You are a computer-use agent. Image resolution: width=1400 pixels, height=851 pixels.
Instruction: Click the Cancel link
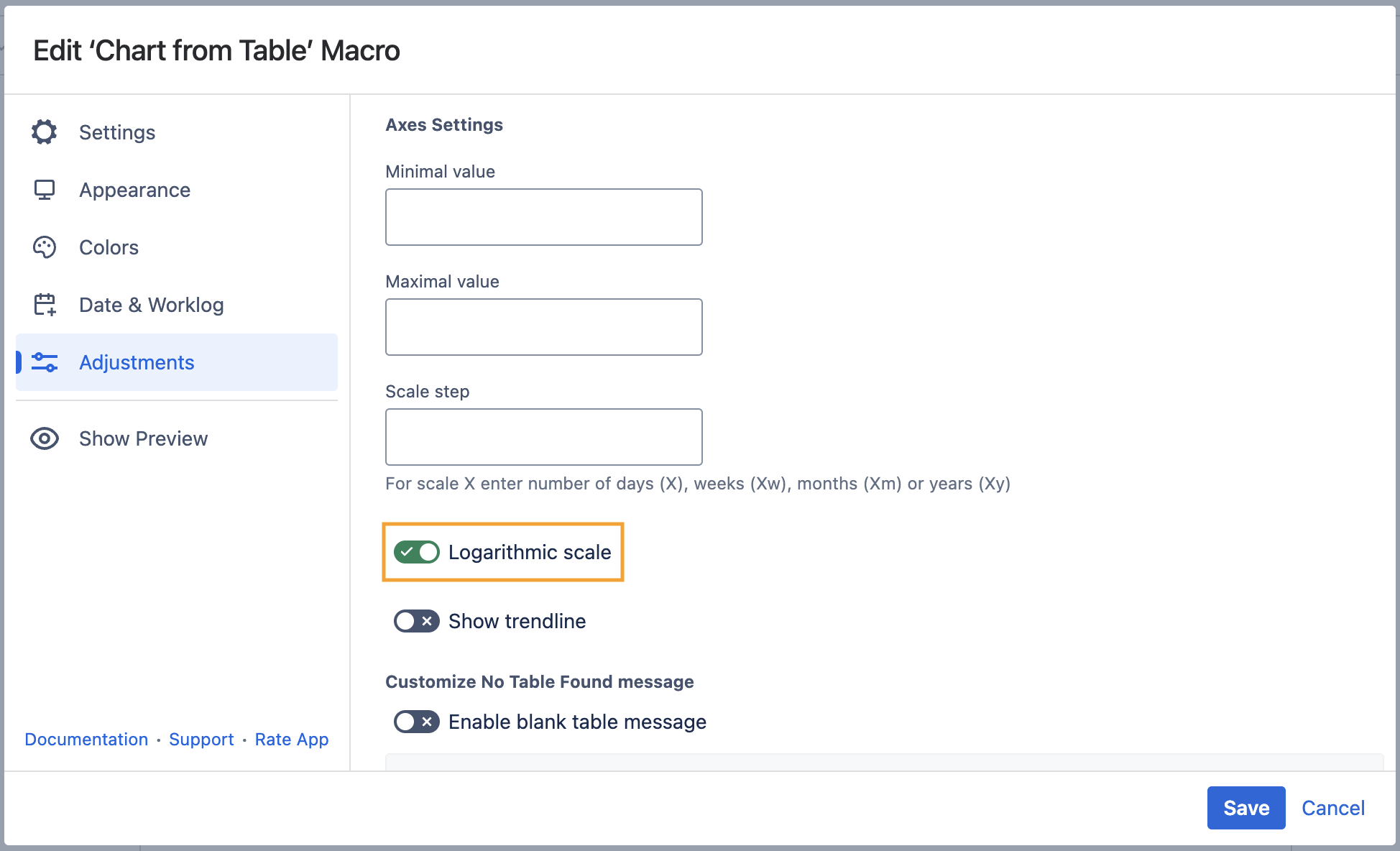(1333, 808)
